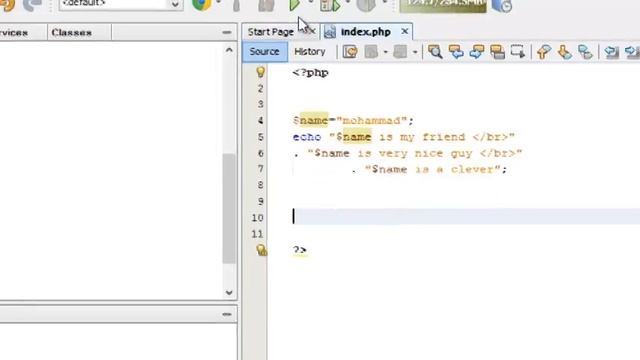Select the Chrome browser icon in toolbar

pyautogui.click(x=202, y=4)
